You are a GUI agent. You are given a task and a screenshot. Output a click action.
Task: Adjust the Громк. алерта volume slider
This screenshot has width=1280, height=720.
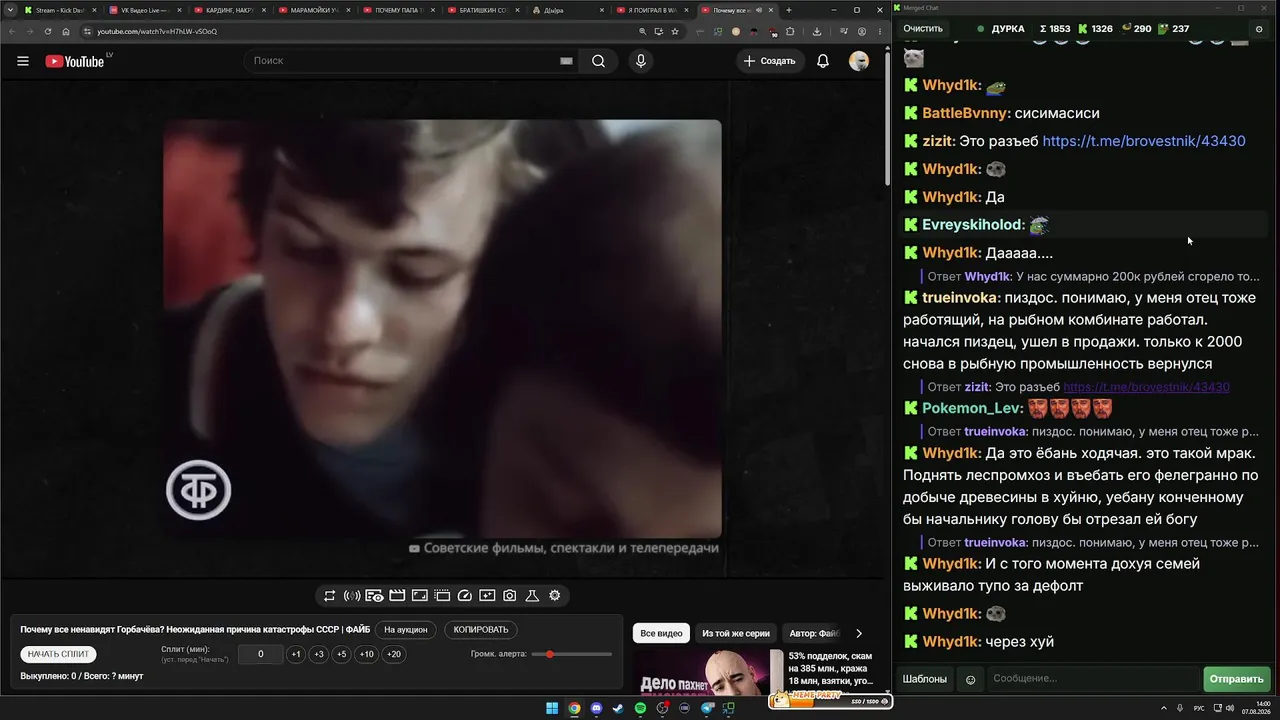[572, 654]
